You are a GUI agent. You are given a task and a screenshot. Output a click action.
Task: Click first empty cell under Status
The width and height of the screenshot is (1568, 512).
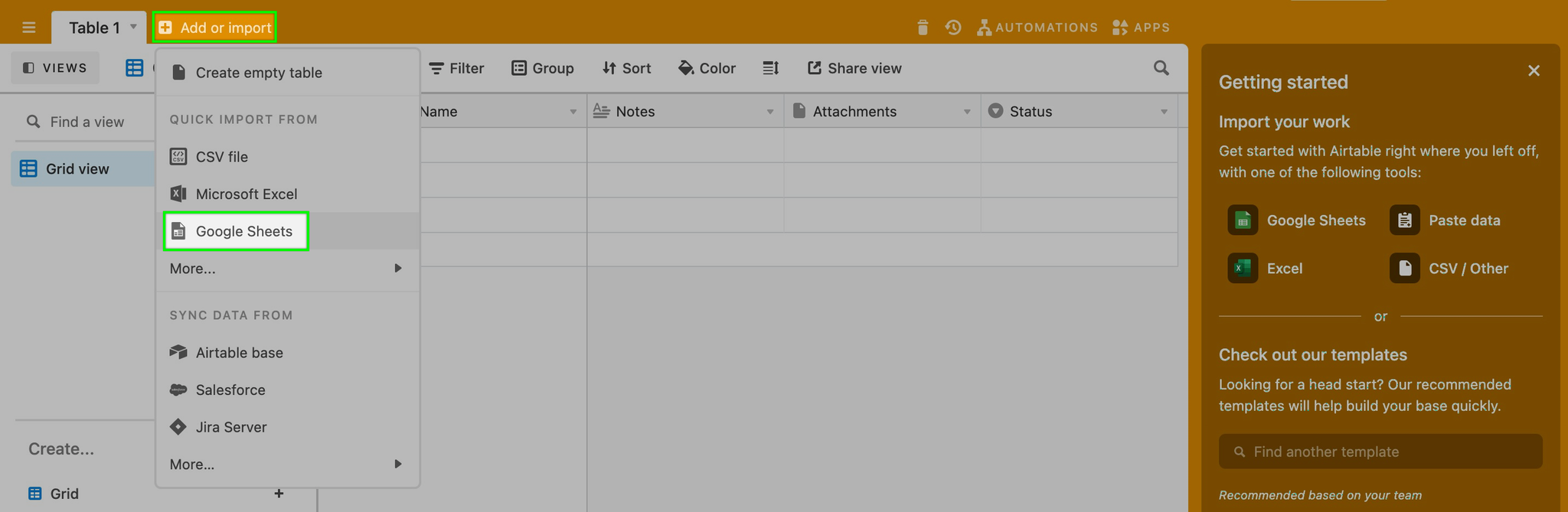tap(1079, 145)
